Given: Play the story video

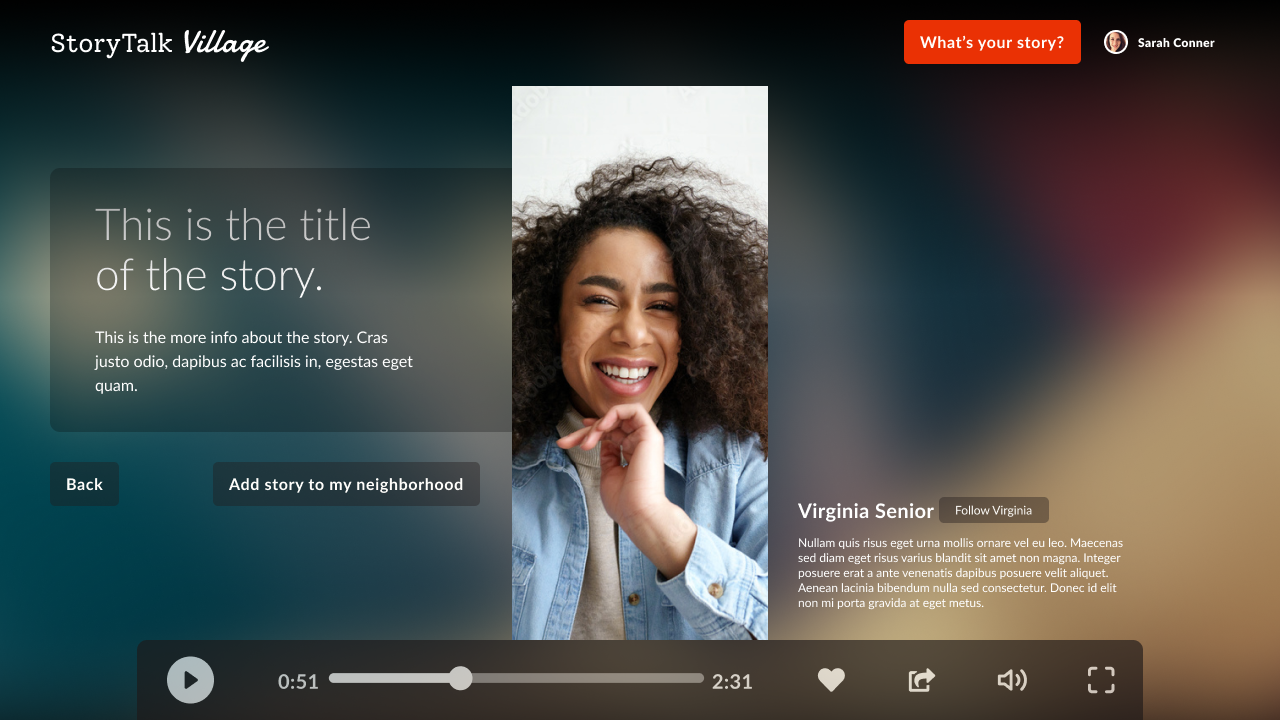Looking at the screenshot, I should (190, 680).
